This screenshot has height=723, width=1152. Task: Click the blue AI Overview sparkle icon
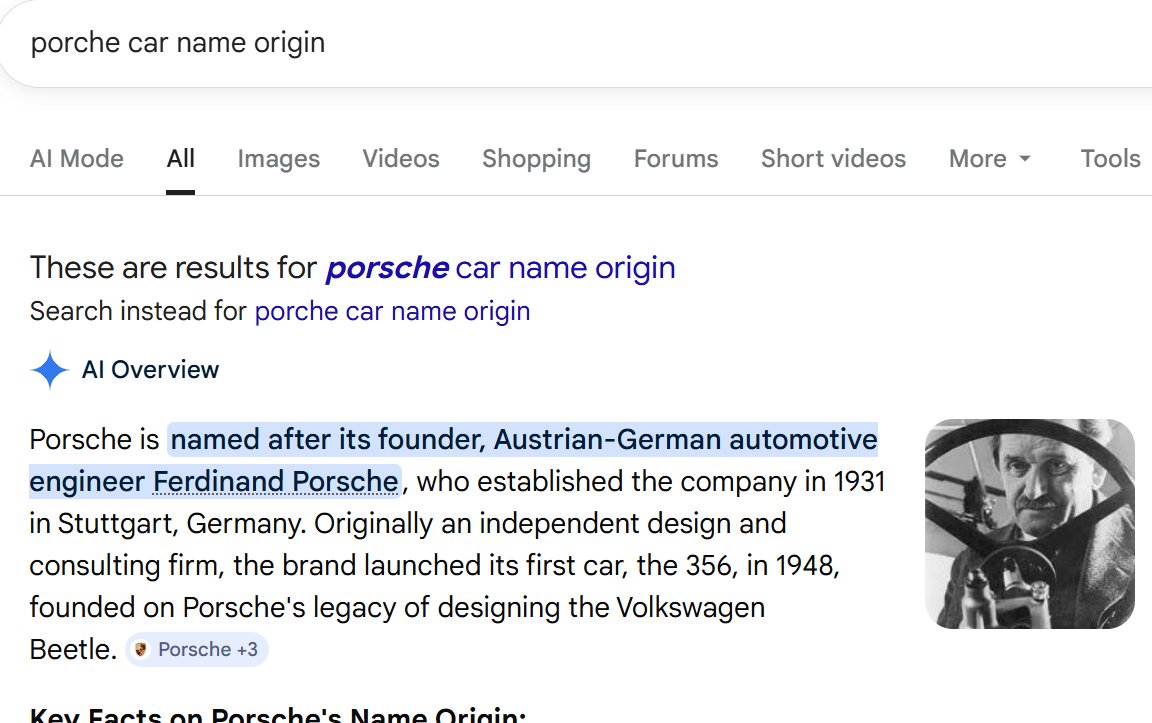pos(50,370)
